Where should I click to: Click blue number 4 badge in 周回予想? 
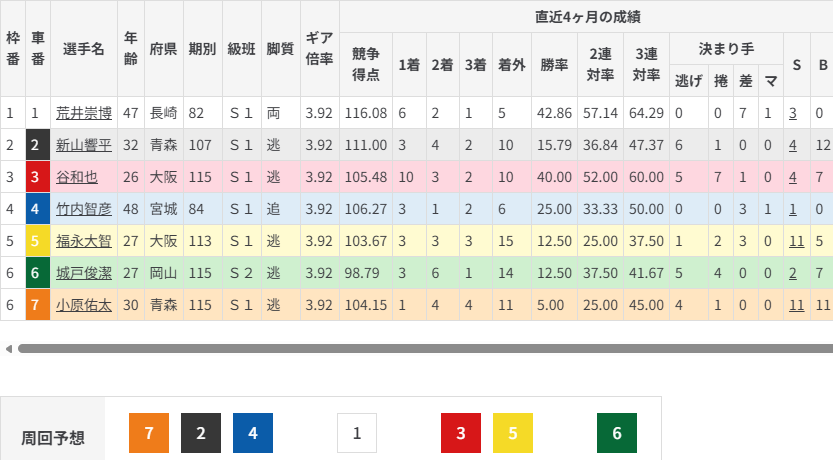(x=253, y=433)
